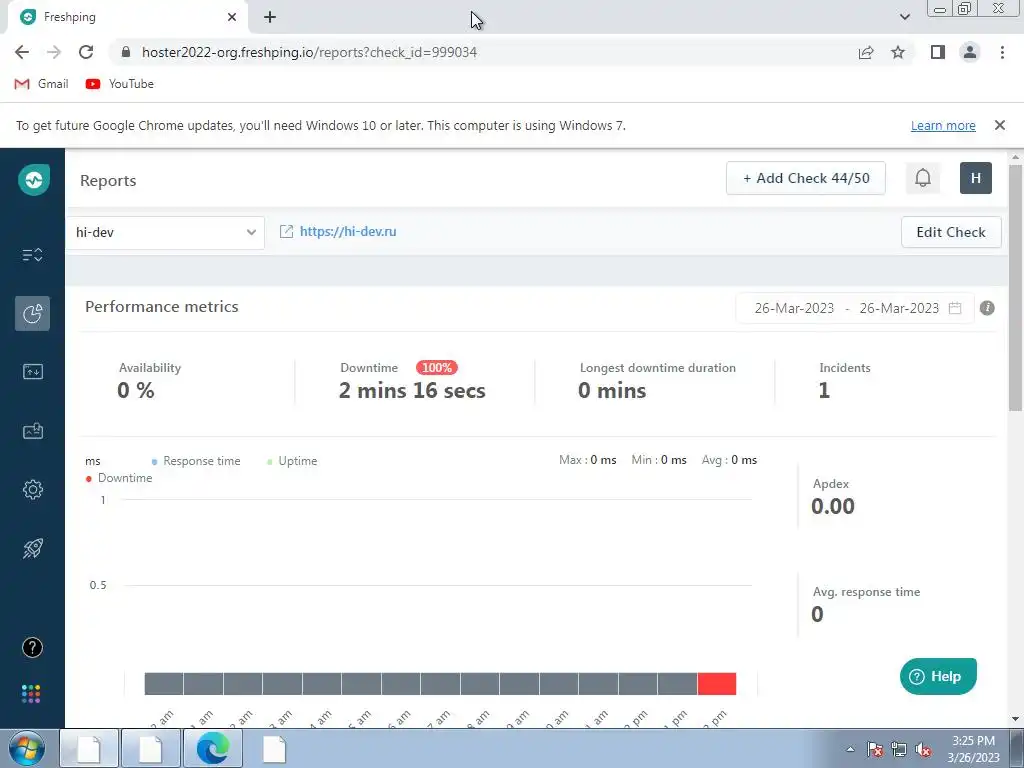Toggle Uptime legend series
The width and height of the screenshot is (1024, 768).
point(292,461)
